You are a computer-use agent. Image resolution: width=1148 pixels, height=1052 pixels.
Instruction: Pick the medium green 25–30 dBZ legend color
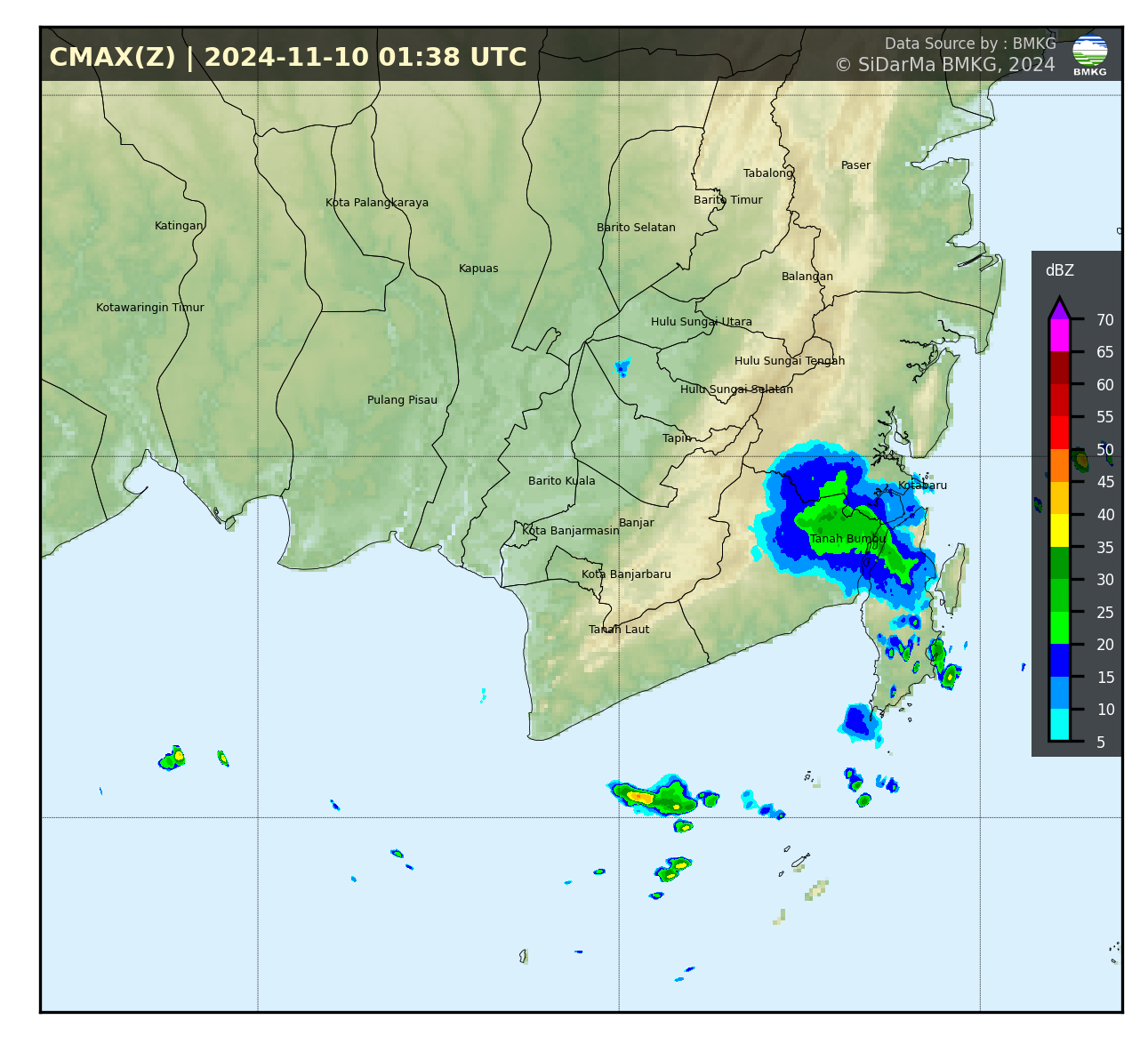(1059, 596)
